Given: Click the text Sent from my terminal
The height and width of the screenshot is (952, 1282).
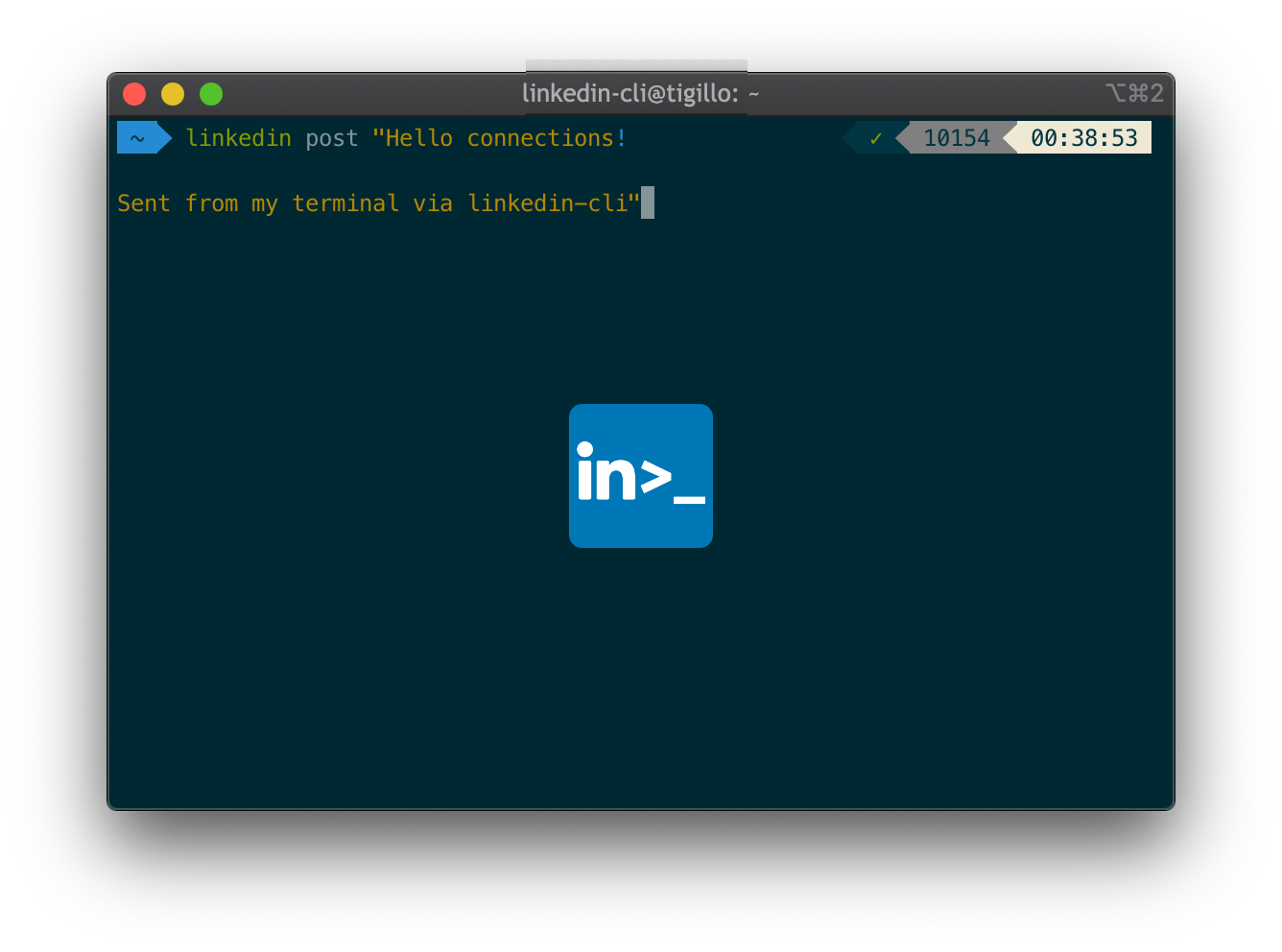Looking at the screenshot, I should click(258, 203).
